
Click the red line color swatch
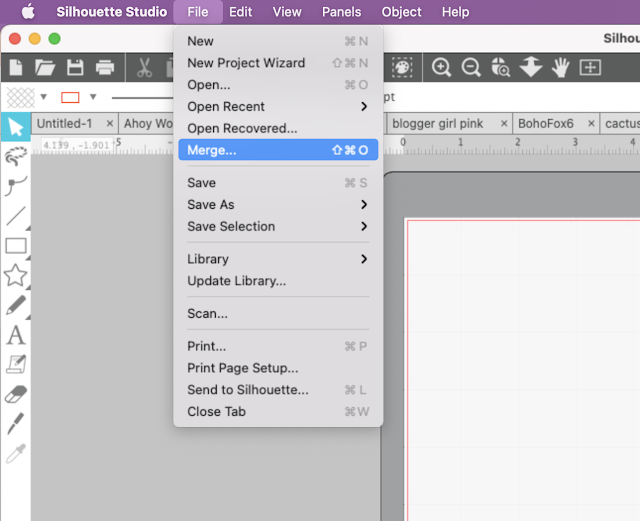pos(70,97)
